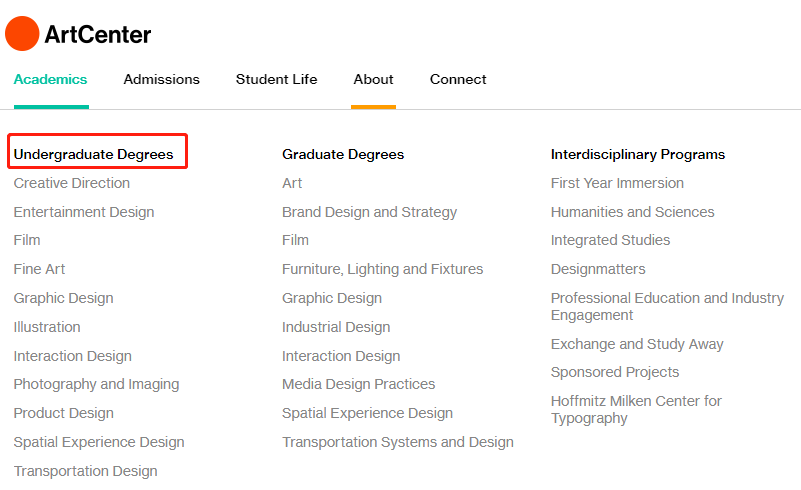The width and height of the screenshot is (801, 490).
Task: Open Media Design Practices graduate program
Action: pos(359,384)
